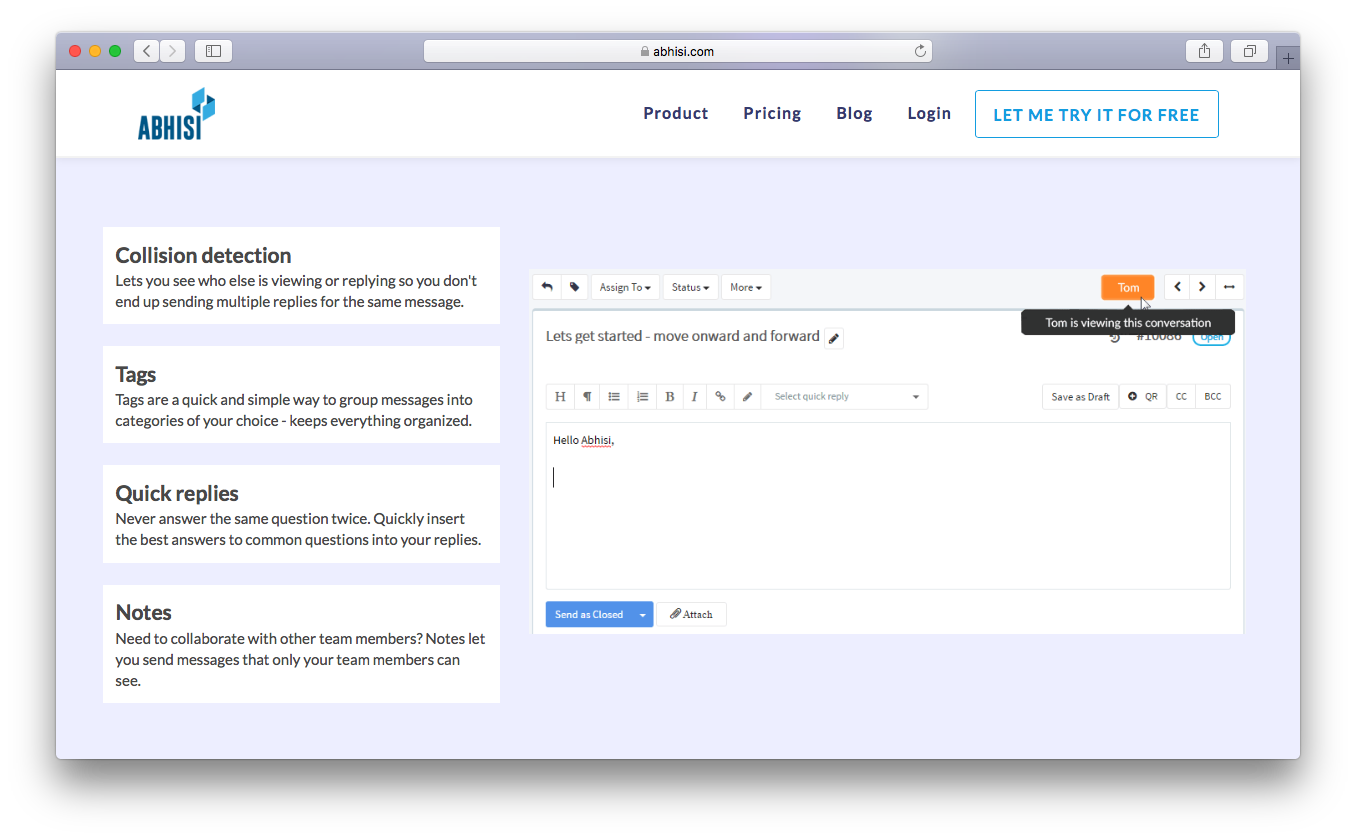Edit the conversation subject with pencil icon

[834, 338]
